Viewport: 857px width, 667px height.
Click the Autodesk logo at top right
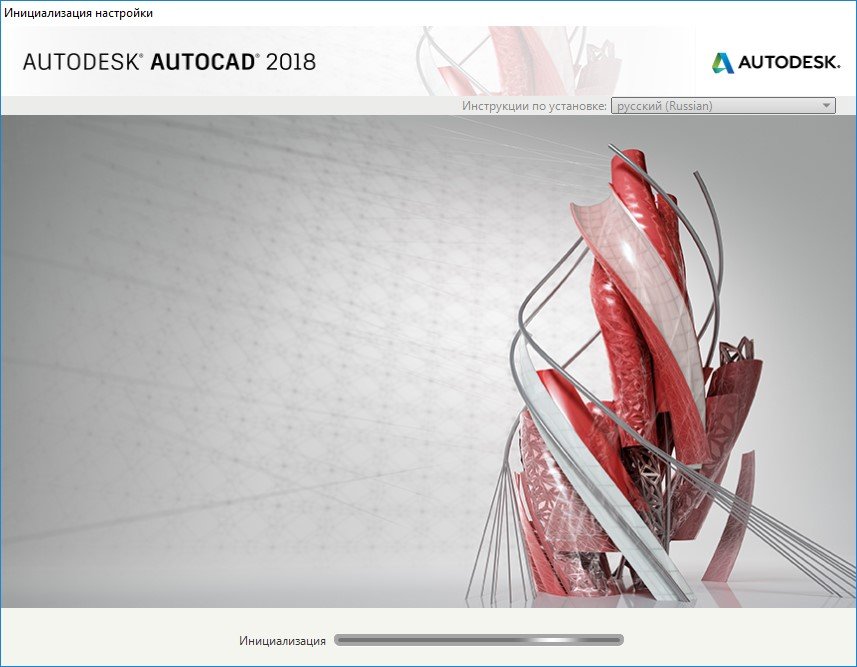tap(776, 63)
